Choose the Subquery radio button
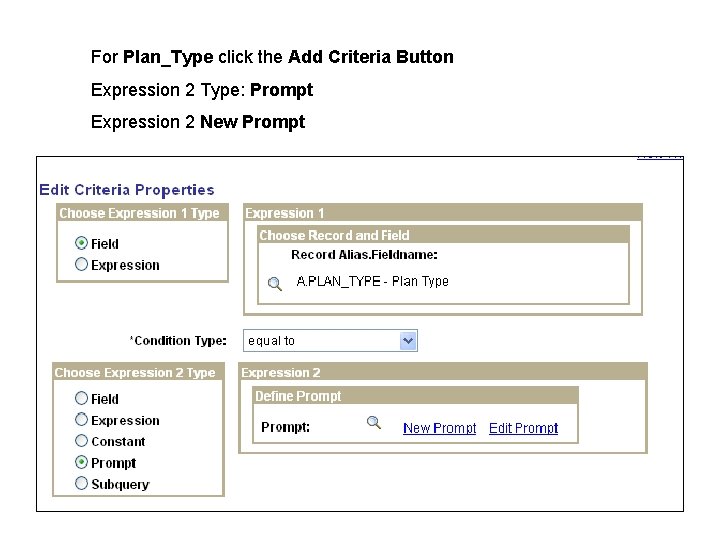 tap(82, 484)
